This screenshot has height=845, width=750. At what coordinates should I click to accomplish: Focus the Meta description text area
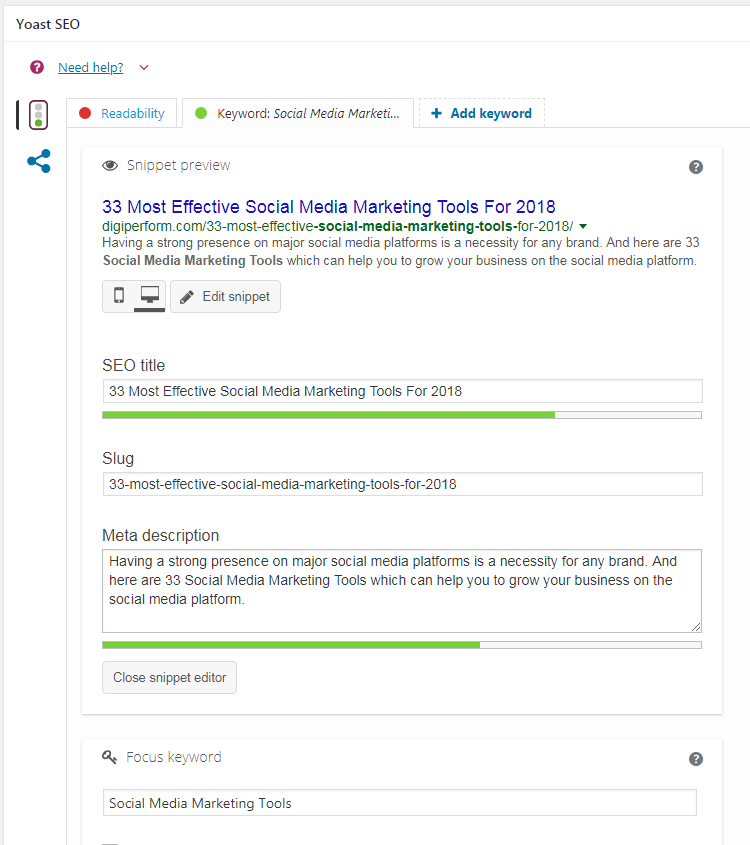tap(402, 591)
